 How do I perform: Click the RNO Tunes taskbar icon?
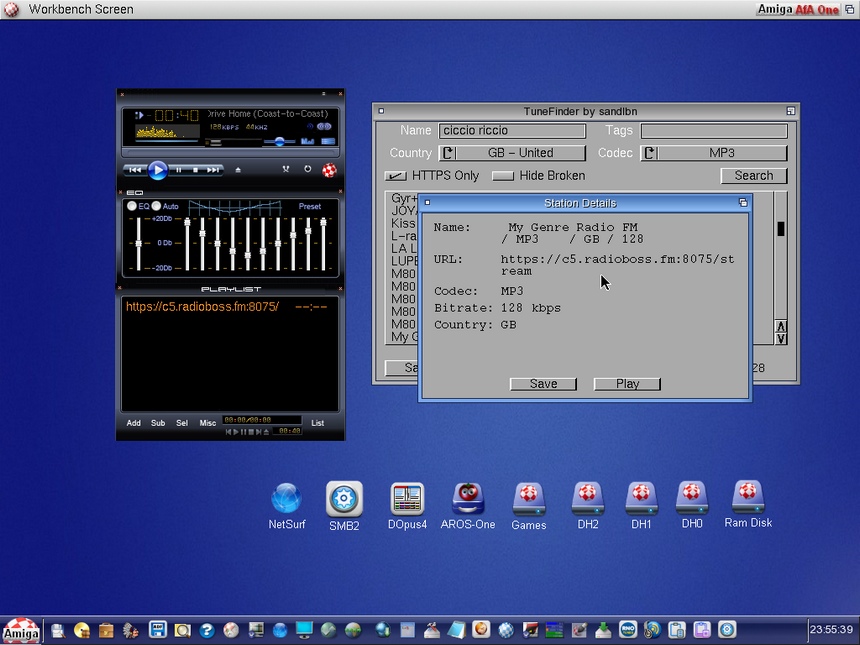click(x=627, y=629)
